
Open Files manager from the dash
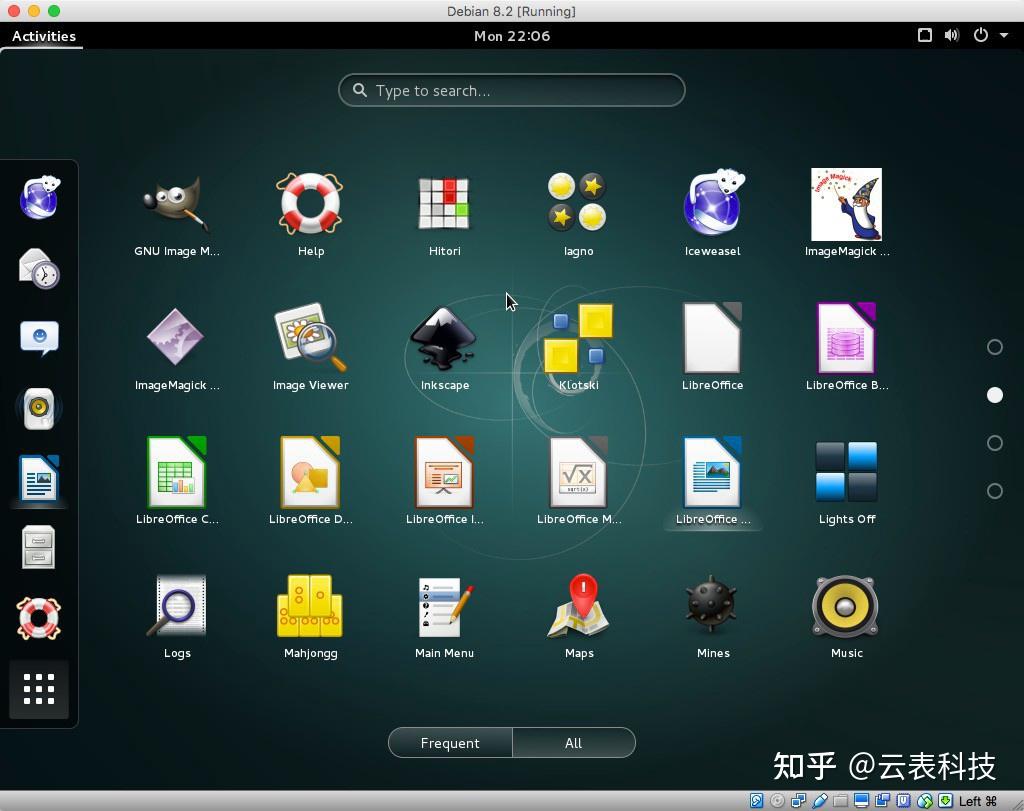[x=39, y=547]
